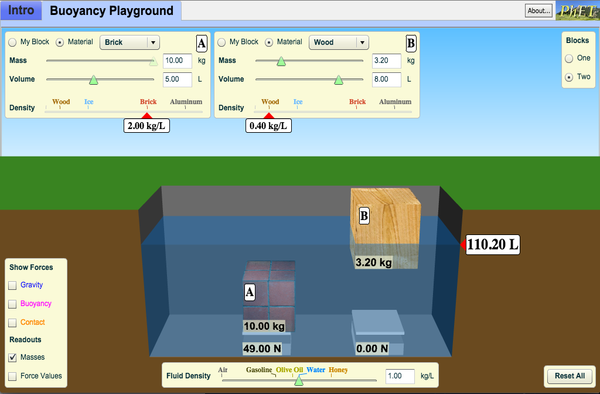Click the Ice label in block B density scale
This screenshot has height=394, width=600.
click(298, 102)
